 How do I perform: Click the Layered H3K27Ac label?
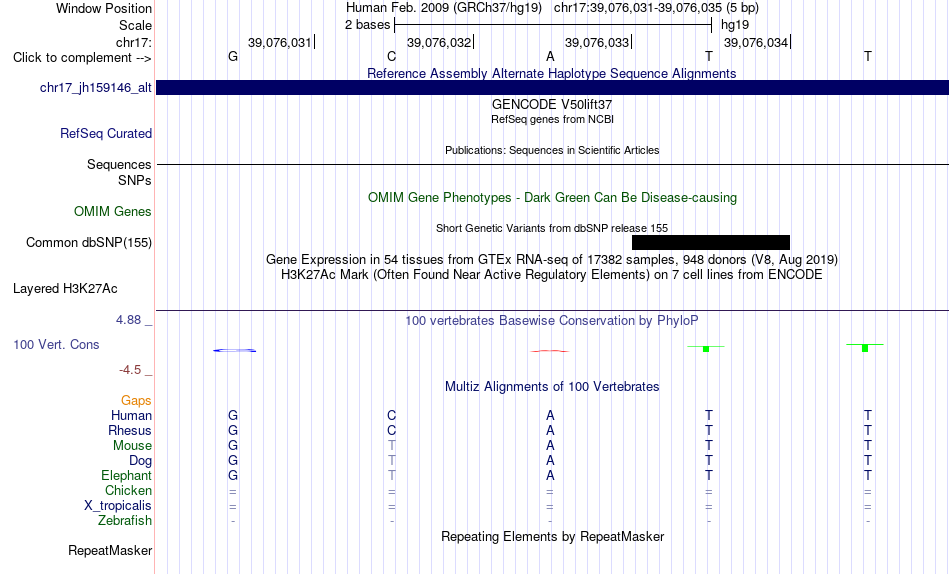tap(65, 289)
